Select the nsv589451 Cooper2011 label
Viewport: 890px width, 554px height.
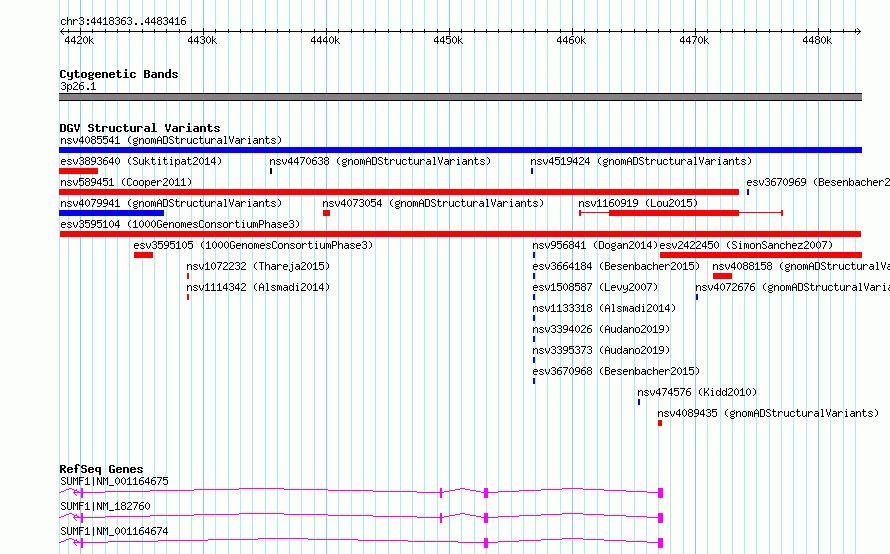126,182
